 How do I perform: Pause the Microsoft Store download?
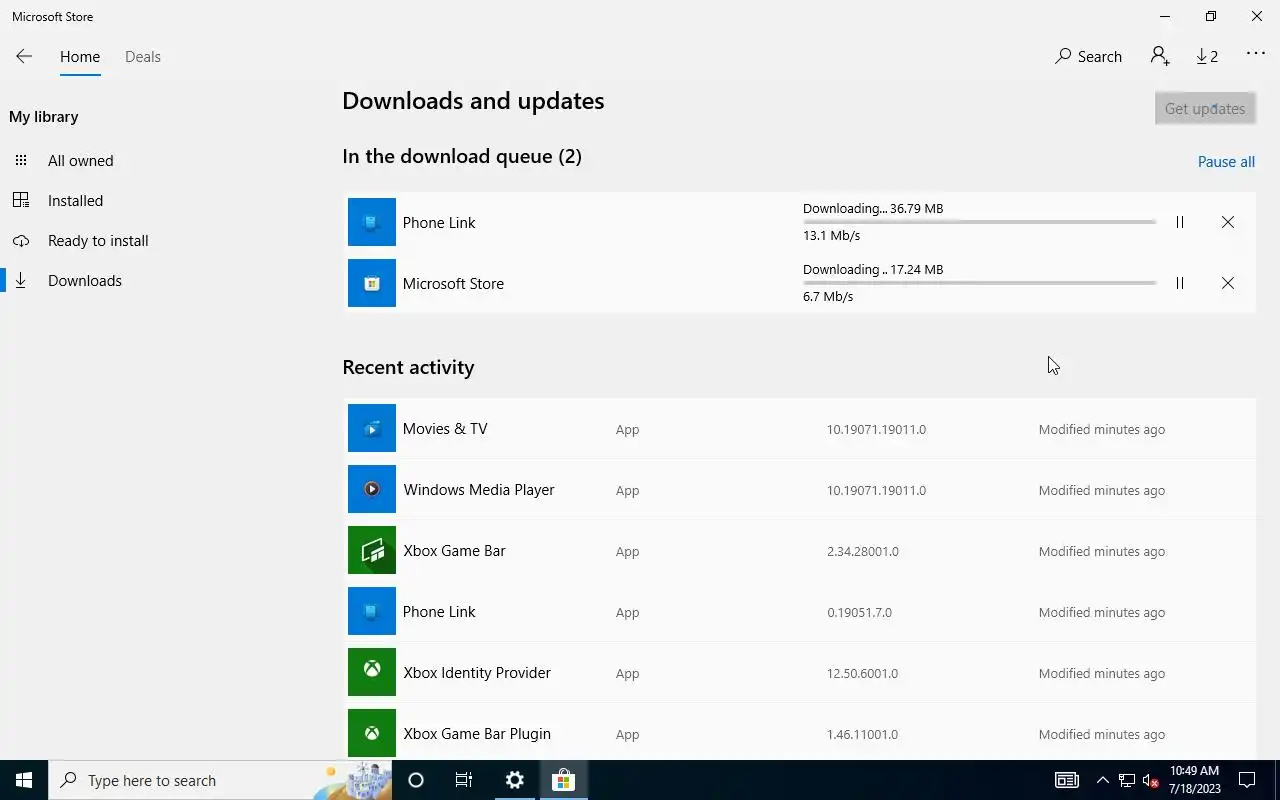pos(1180,283)
